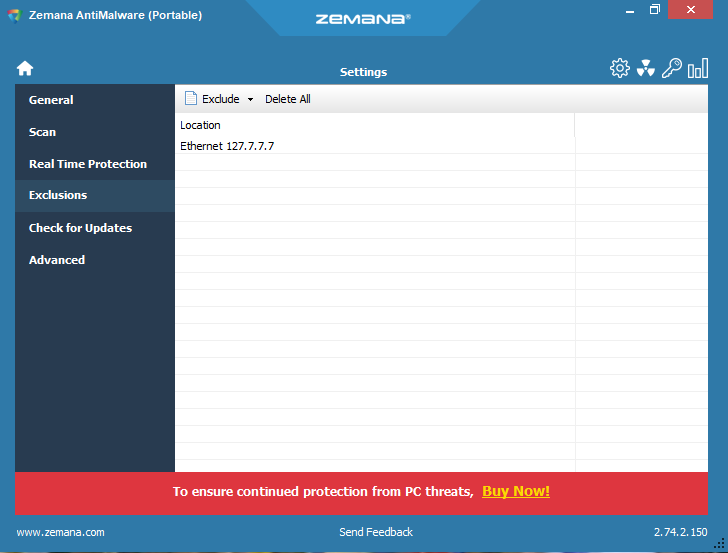Open the Quarantine radiation icon

click(646, 68)
